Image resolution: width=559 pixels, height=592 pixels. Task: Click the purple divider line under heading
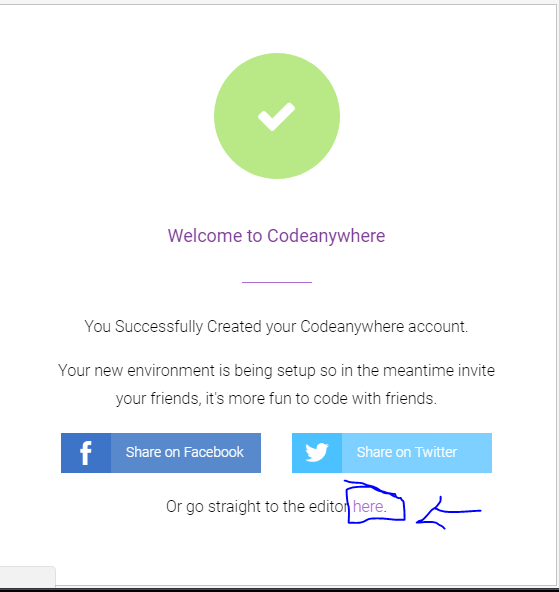point(277,282)
